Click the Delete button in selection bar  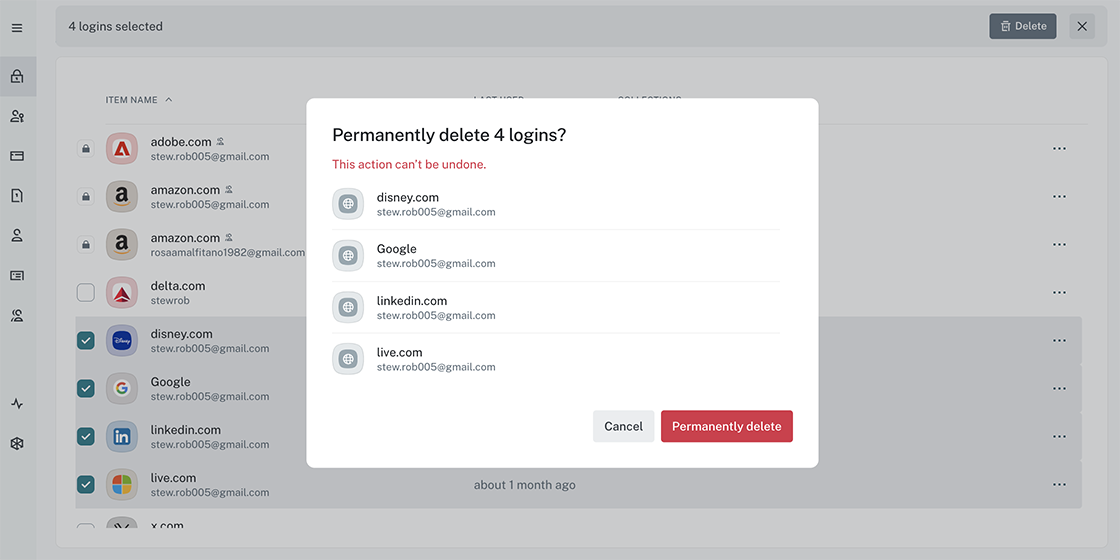click(1023, 26)
